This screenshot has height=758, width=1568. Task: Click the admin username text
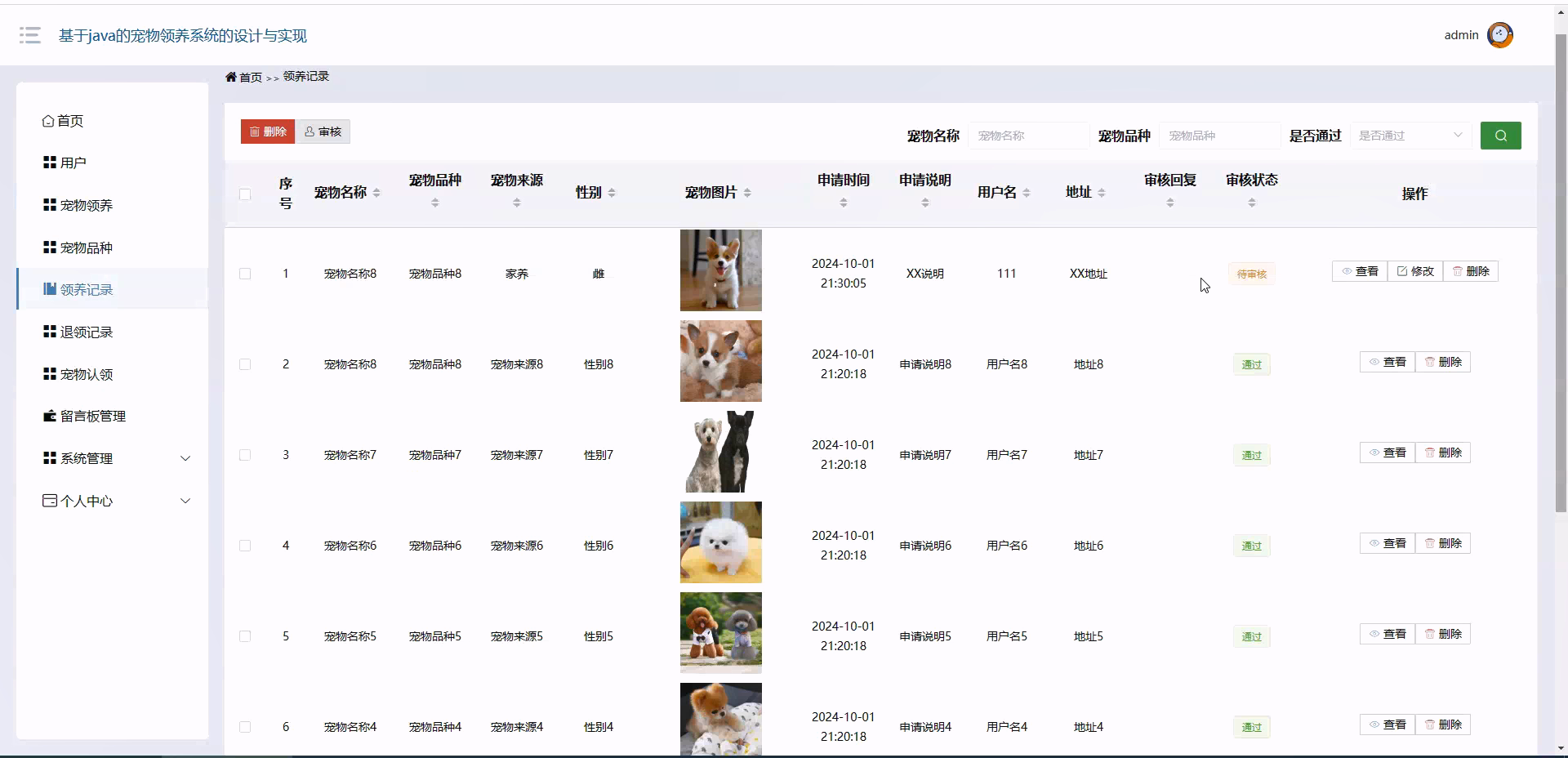point(1461,35)
